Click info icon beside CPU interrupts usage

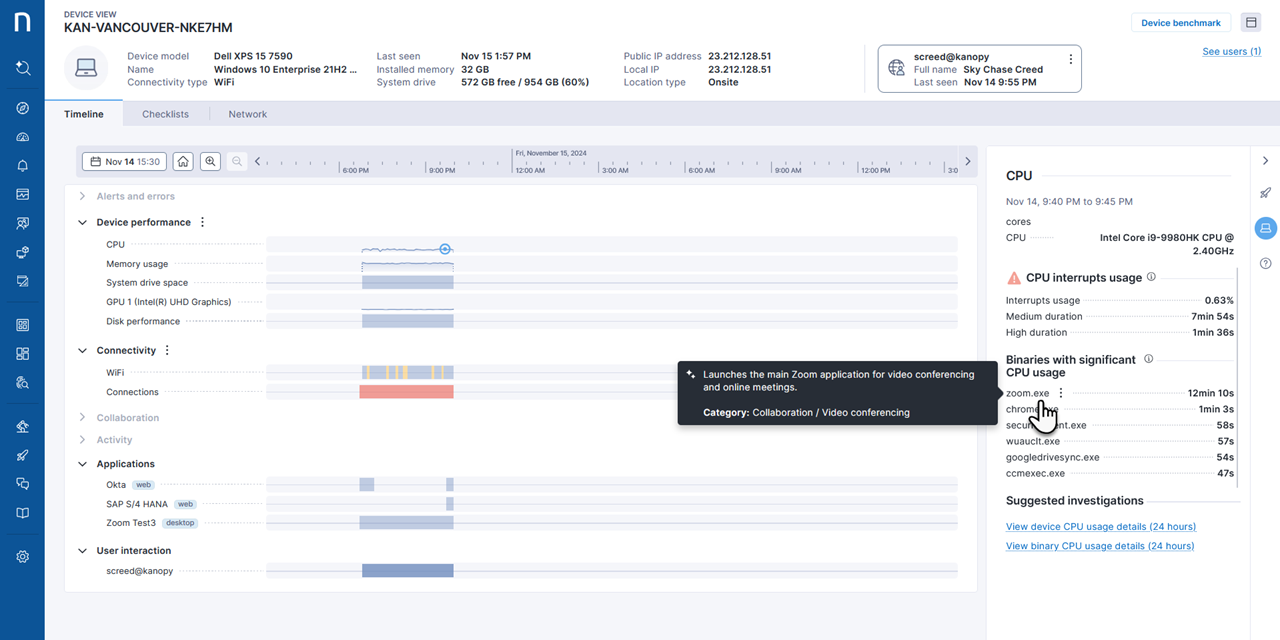(x=1151, y=277)
